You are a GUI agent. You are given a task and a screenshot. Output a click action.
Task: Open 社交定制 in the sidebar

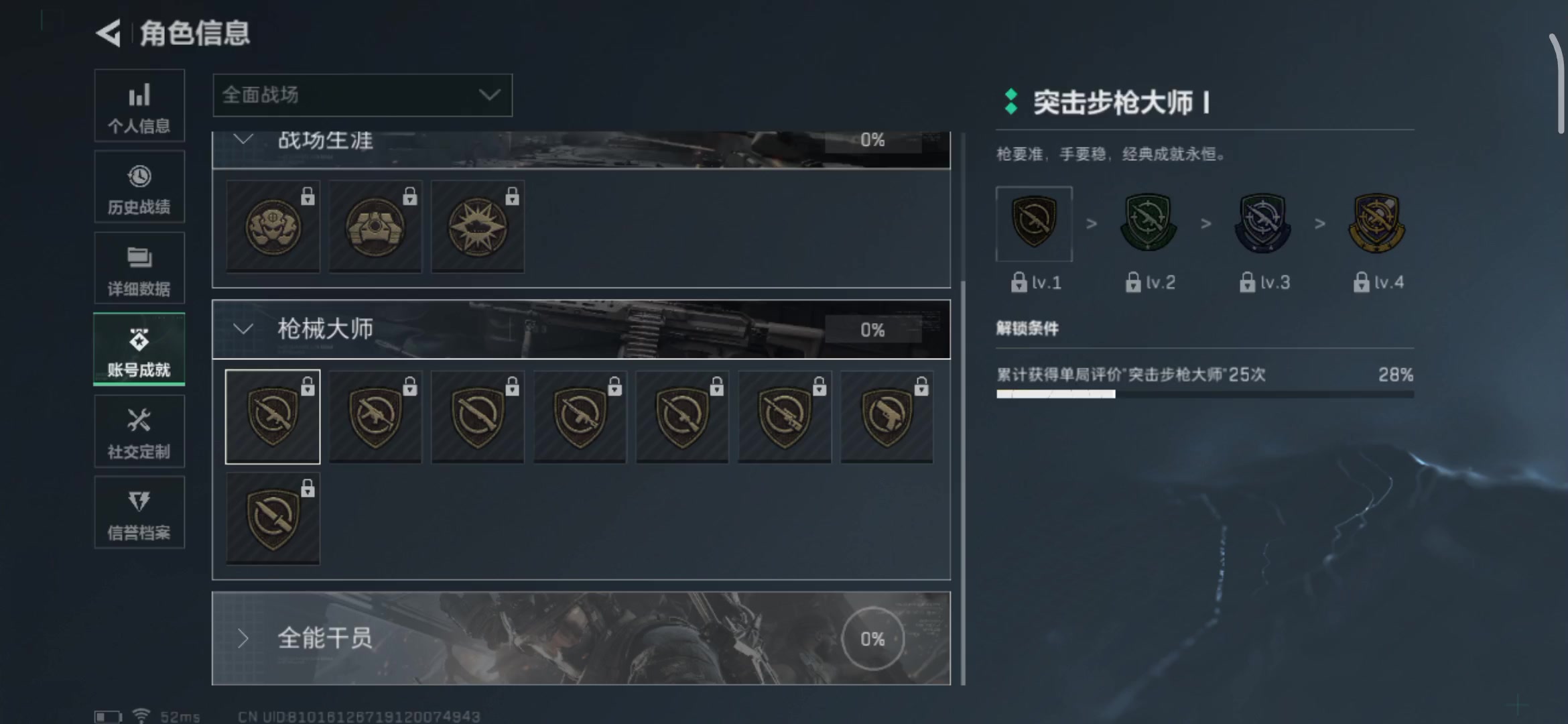pyautogui.click(x=139, y=431)
